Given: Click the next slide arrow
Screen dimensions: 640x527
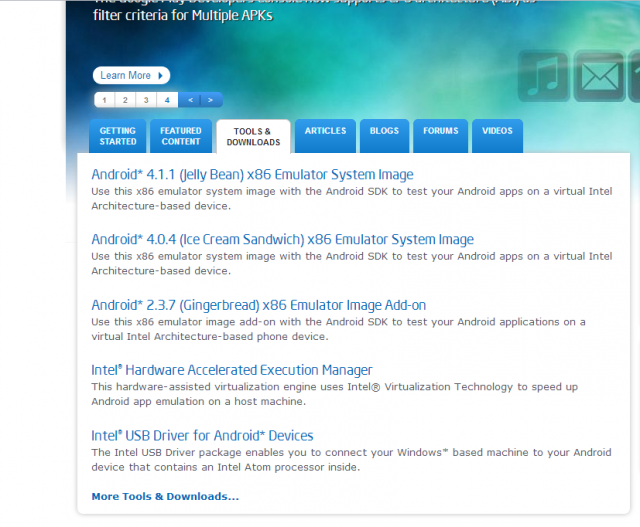Looking at the screenshot, I should (211, 100).
